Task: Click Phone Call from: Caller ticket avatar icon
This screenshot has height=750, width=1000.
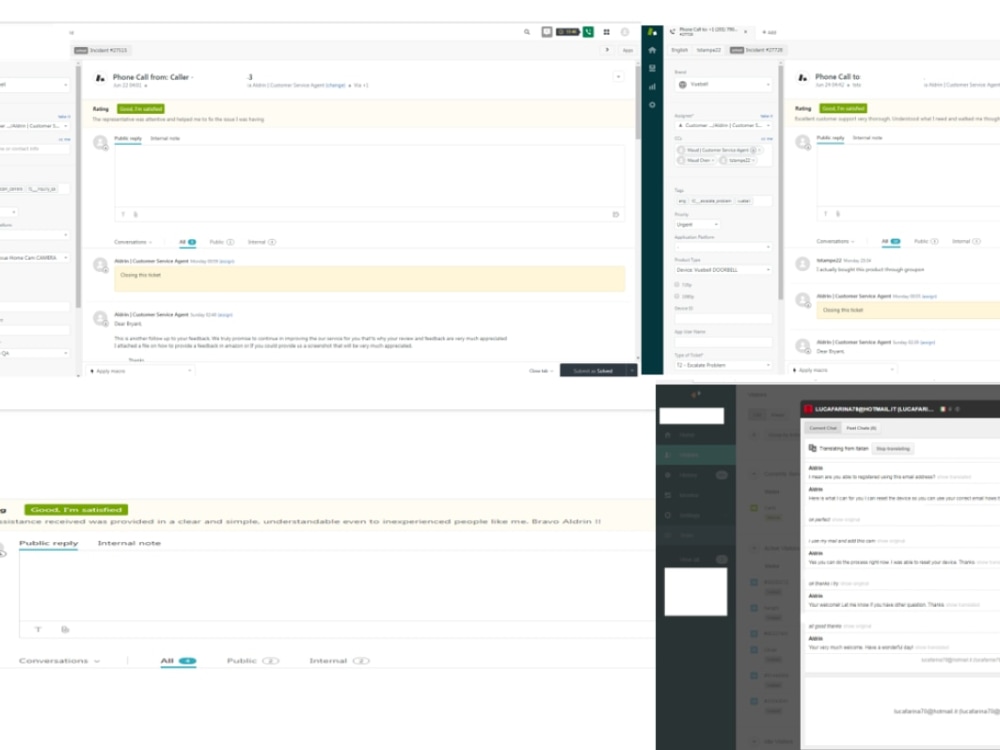Action: (x=100, y=78)
